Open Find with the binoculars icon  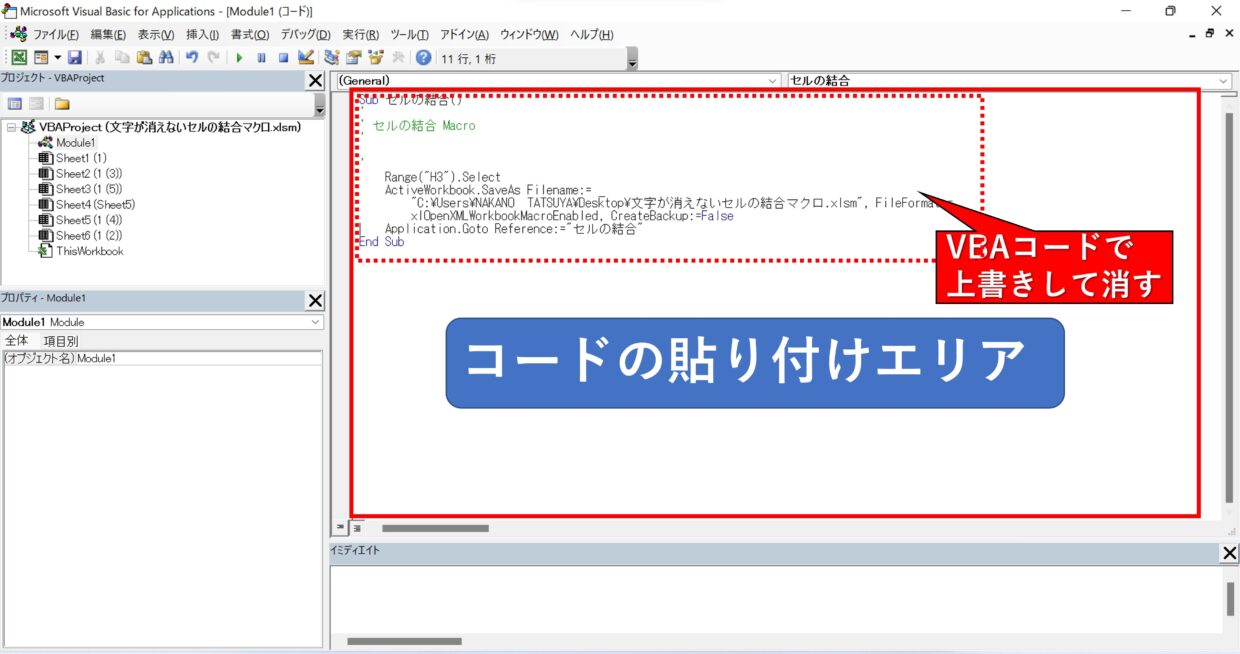coord(166,58)
